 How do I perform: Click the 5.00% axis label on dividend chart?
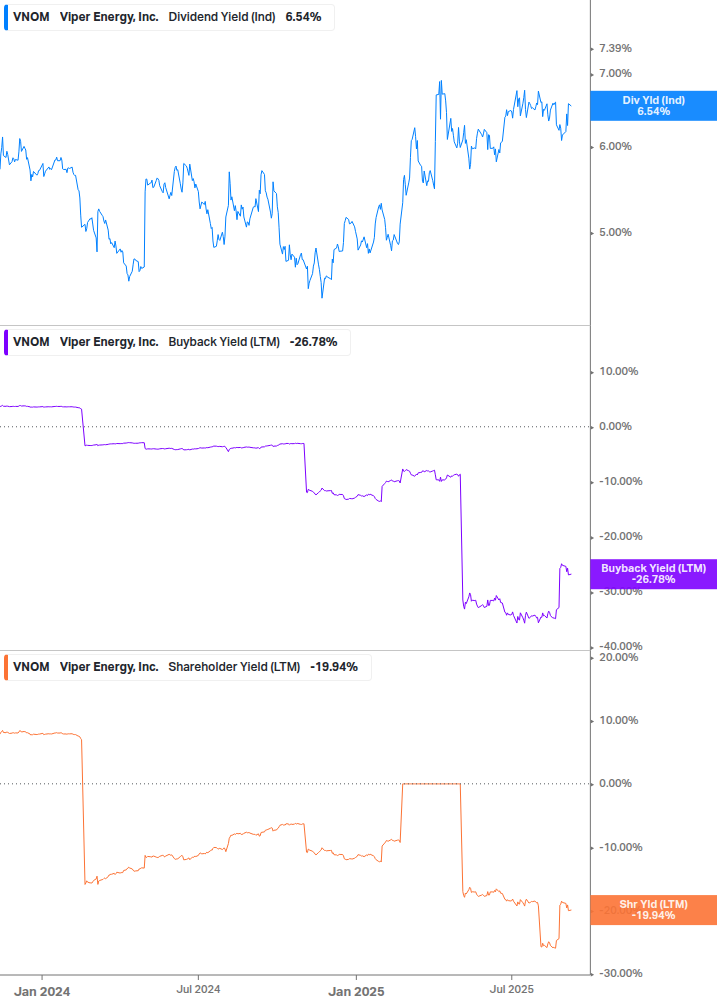click(615, 233)
